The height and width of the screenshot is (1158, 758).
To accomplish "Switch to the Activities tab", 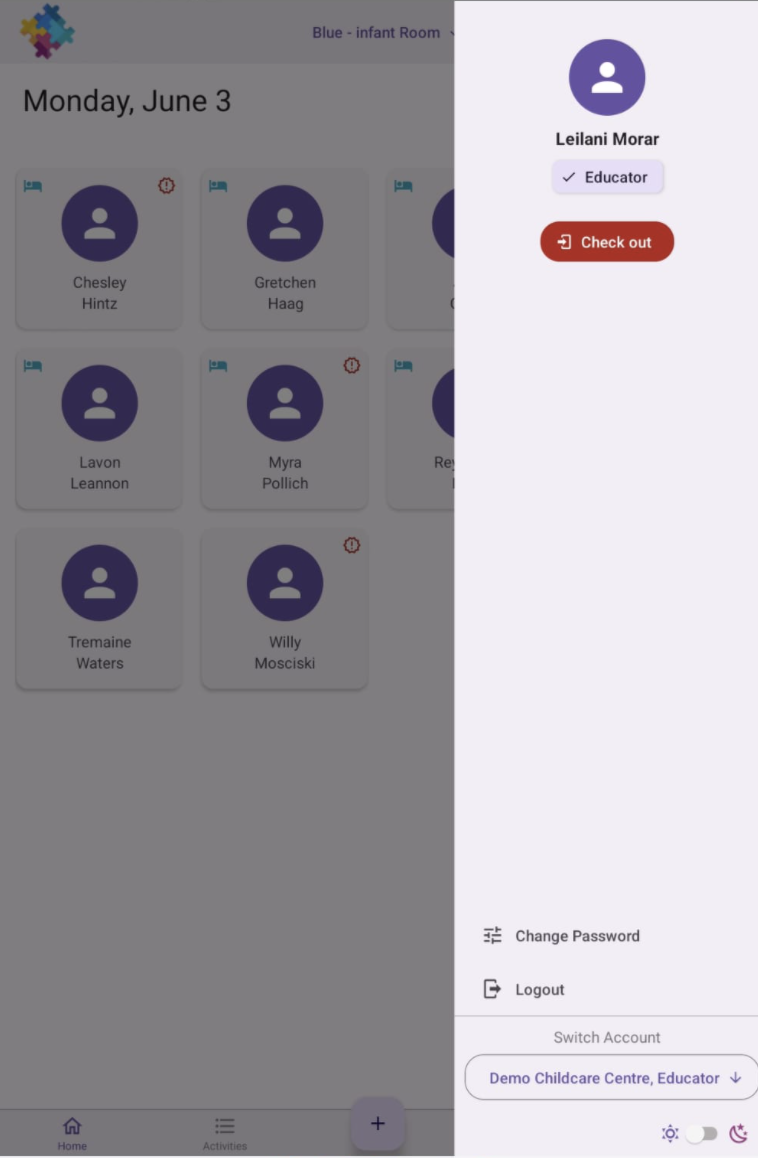I will coord(225,1134).
